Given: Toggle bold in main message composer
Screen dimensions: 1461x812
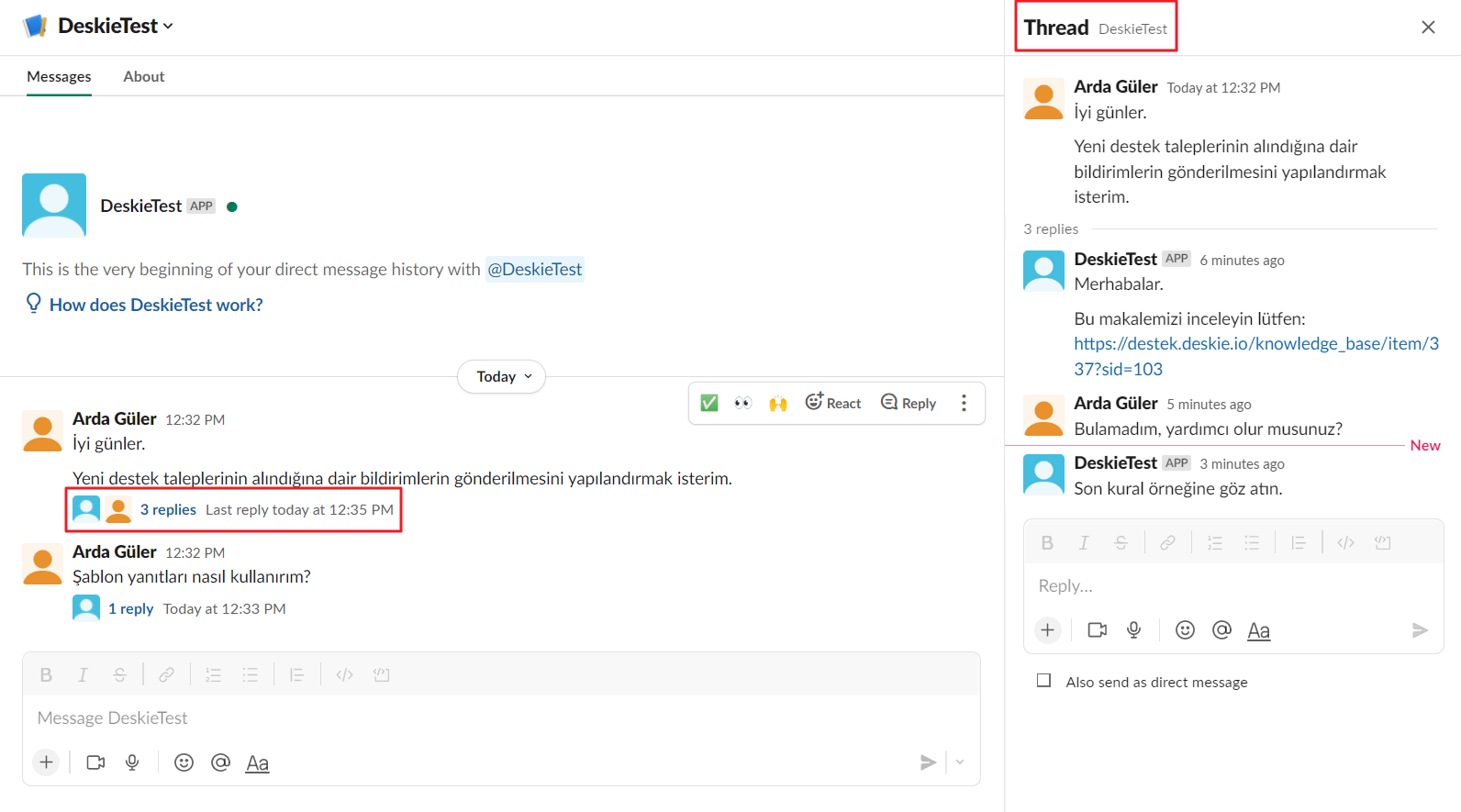Looking at the screenshot, I should [x=46, y=675].
